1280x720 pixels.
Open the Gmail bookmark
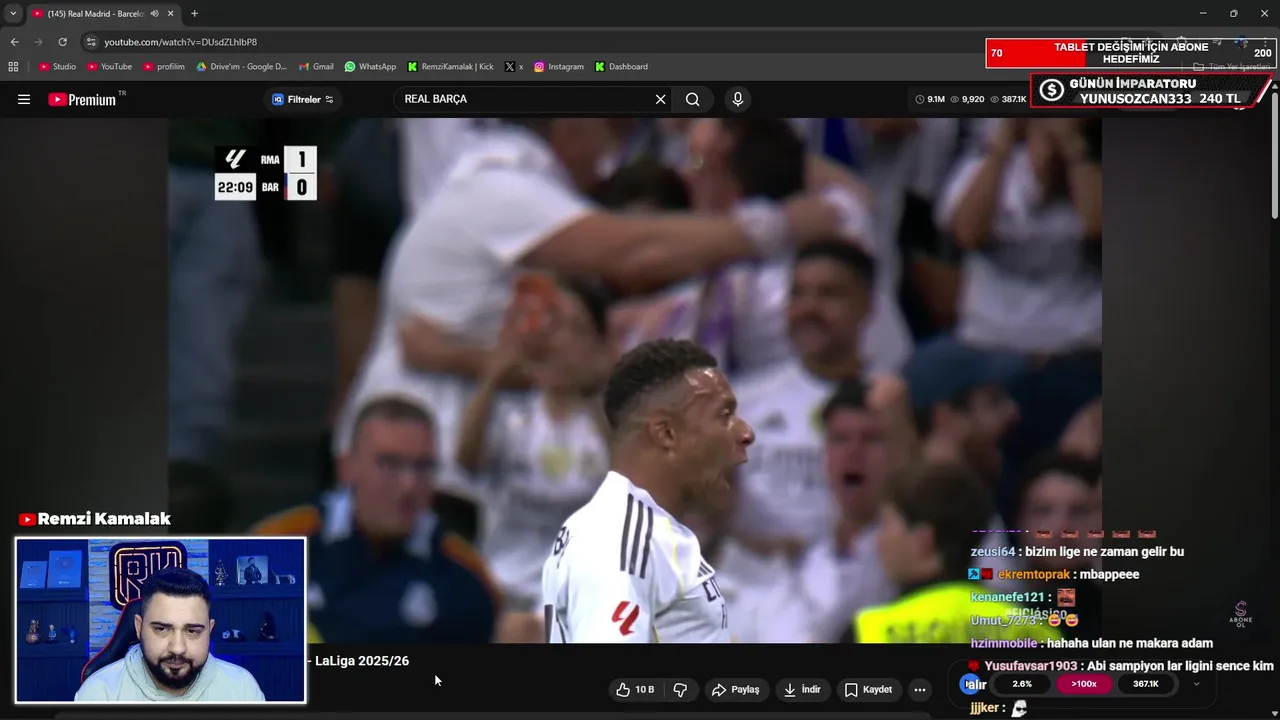pyautogui.click(x=316, y=66)
